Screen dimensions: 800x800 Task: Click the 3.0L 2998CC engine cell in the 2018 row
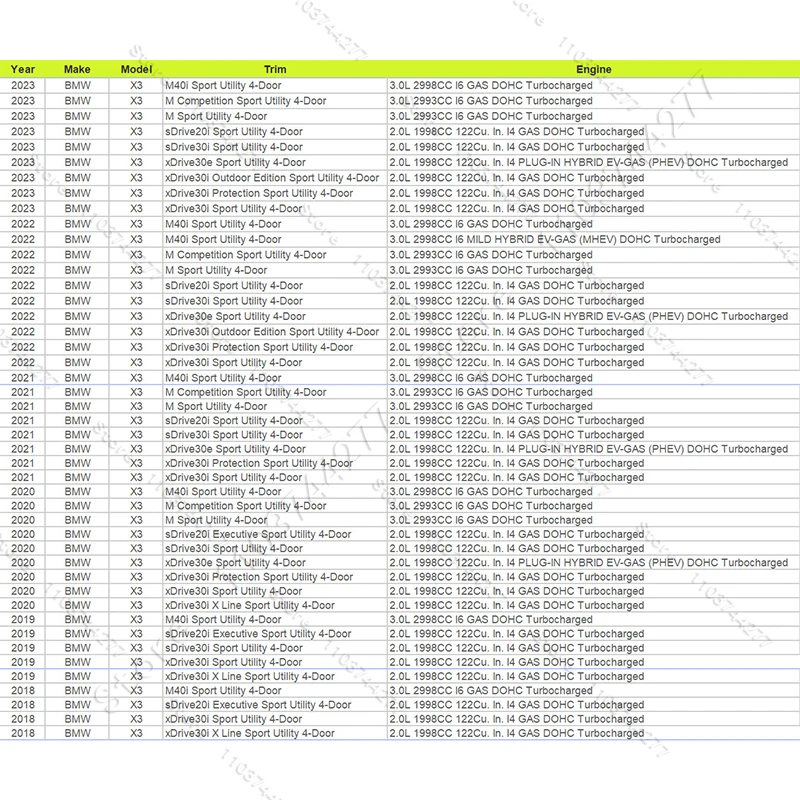tap(593, 691)
